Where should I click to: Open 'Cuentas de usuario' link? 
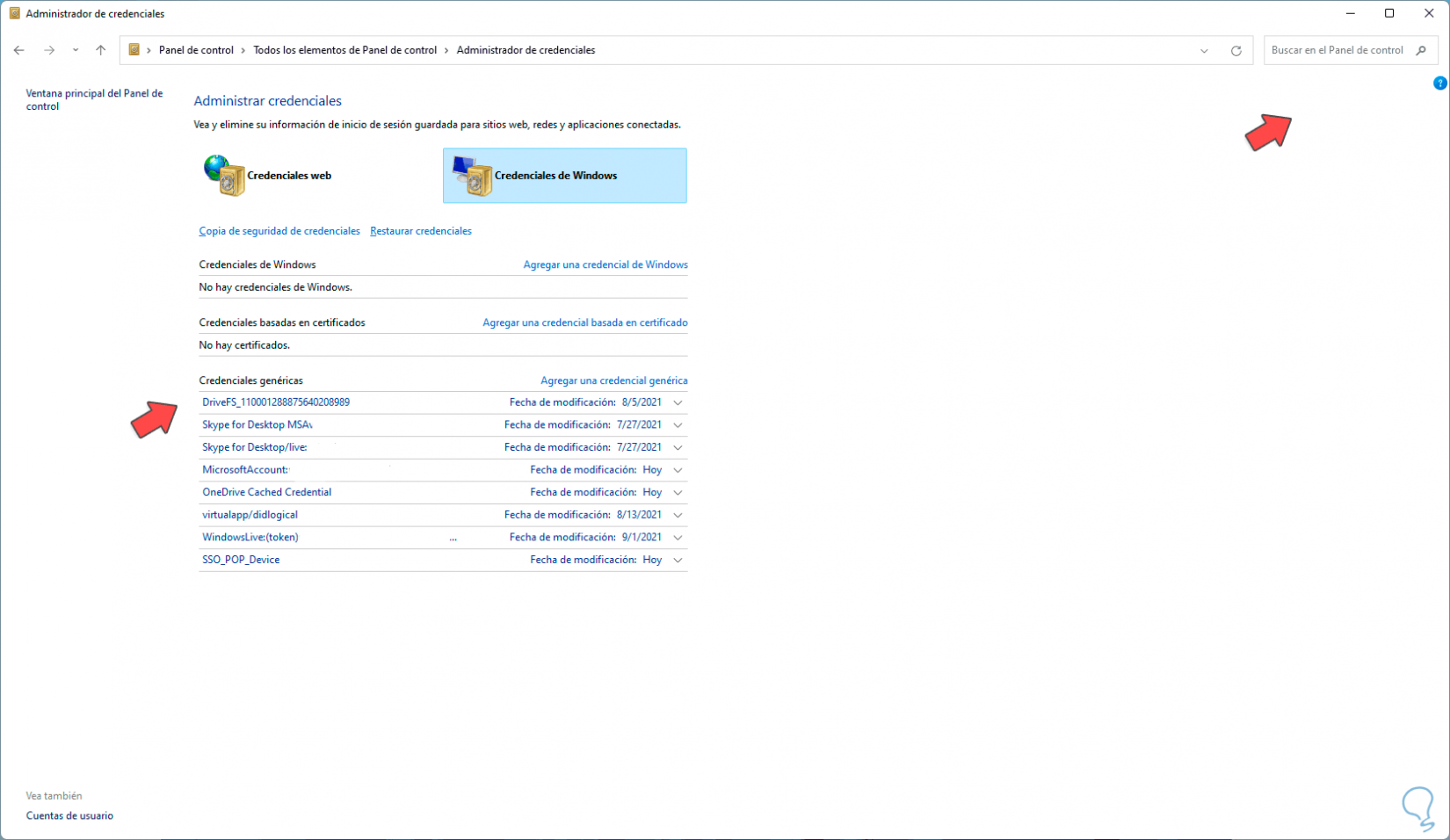69,816
